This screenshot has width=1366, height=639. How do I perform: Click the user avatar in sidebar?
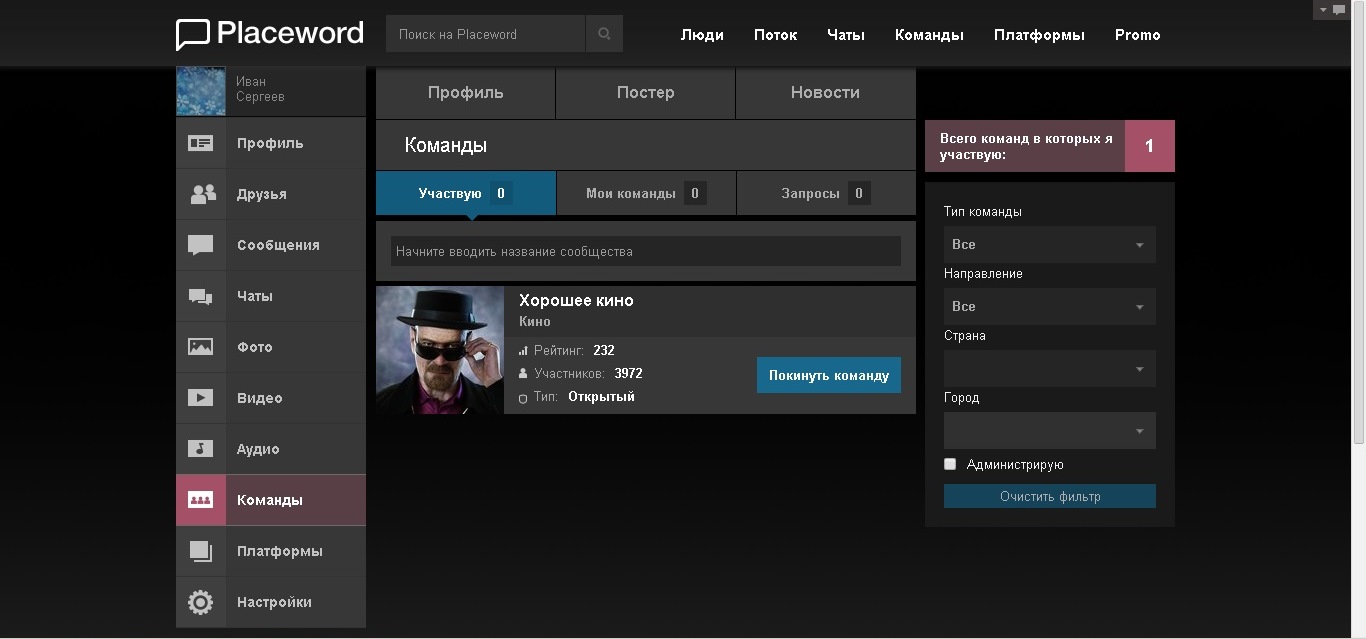[x=201, y=91]
